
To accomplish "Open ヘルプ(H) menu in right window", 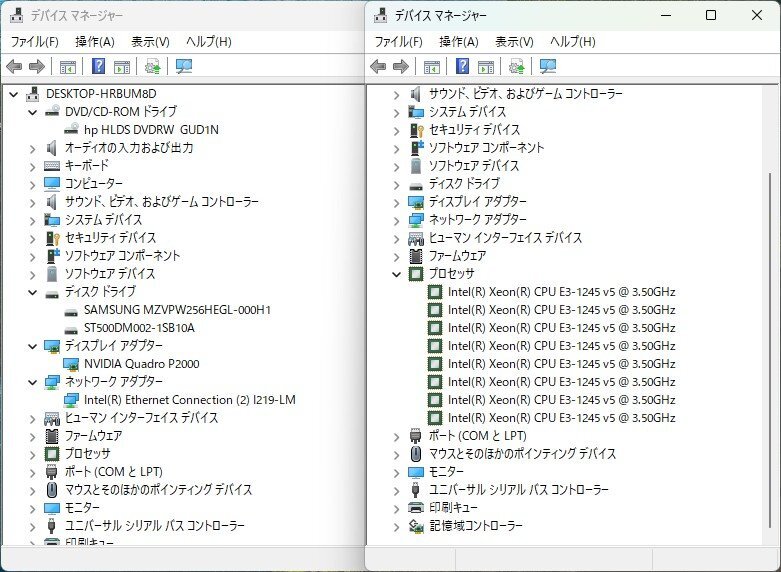I will (x=573, y=42).
